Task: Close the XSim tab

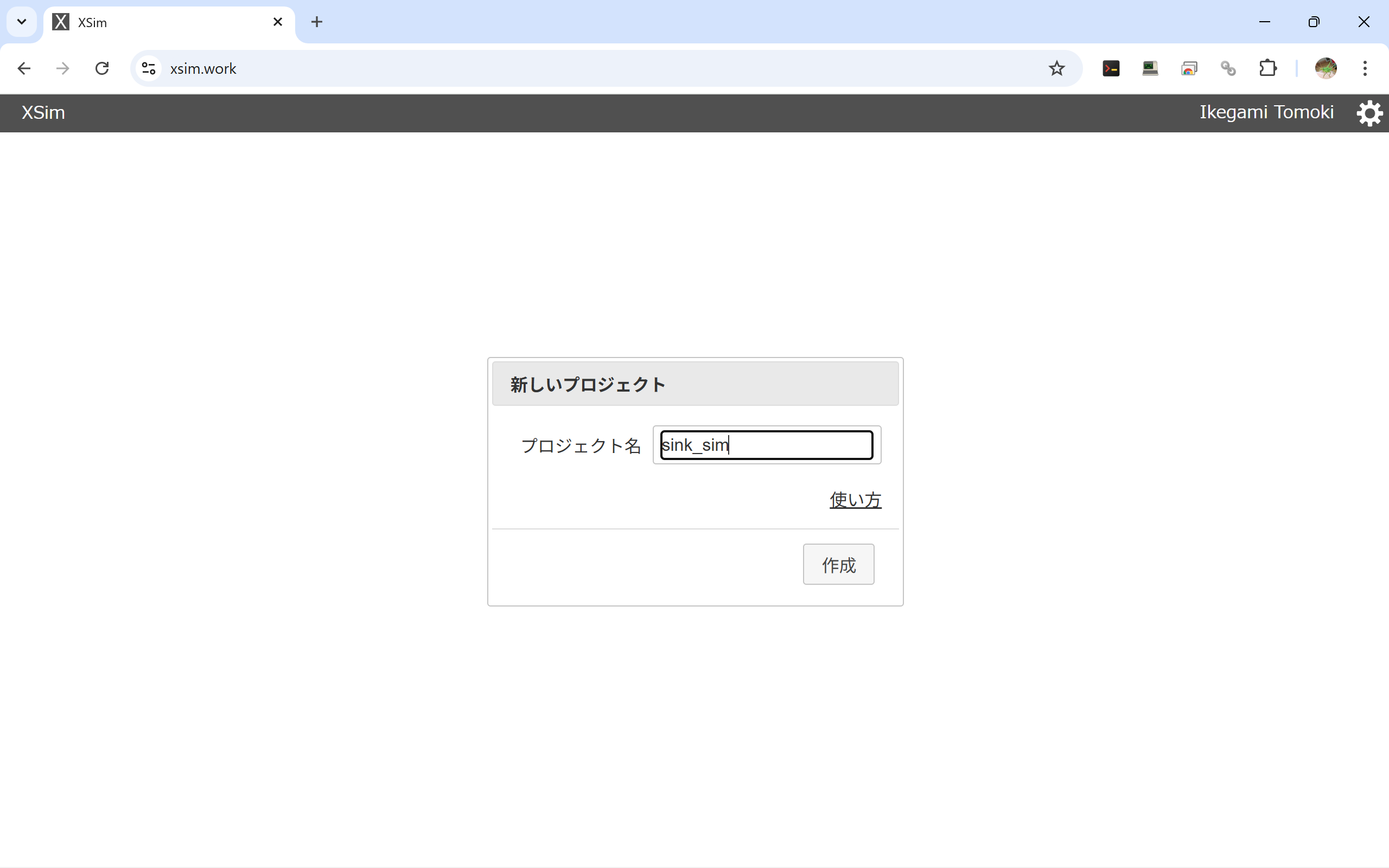Action: (278, 22)
